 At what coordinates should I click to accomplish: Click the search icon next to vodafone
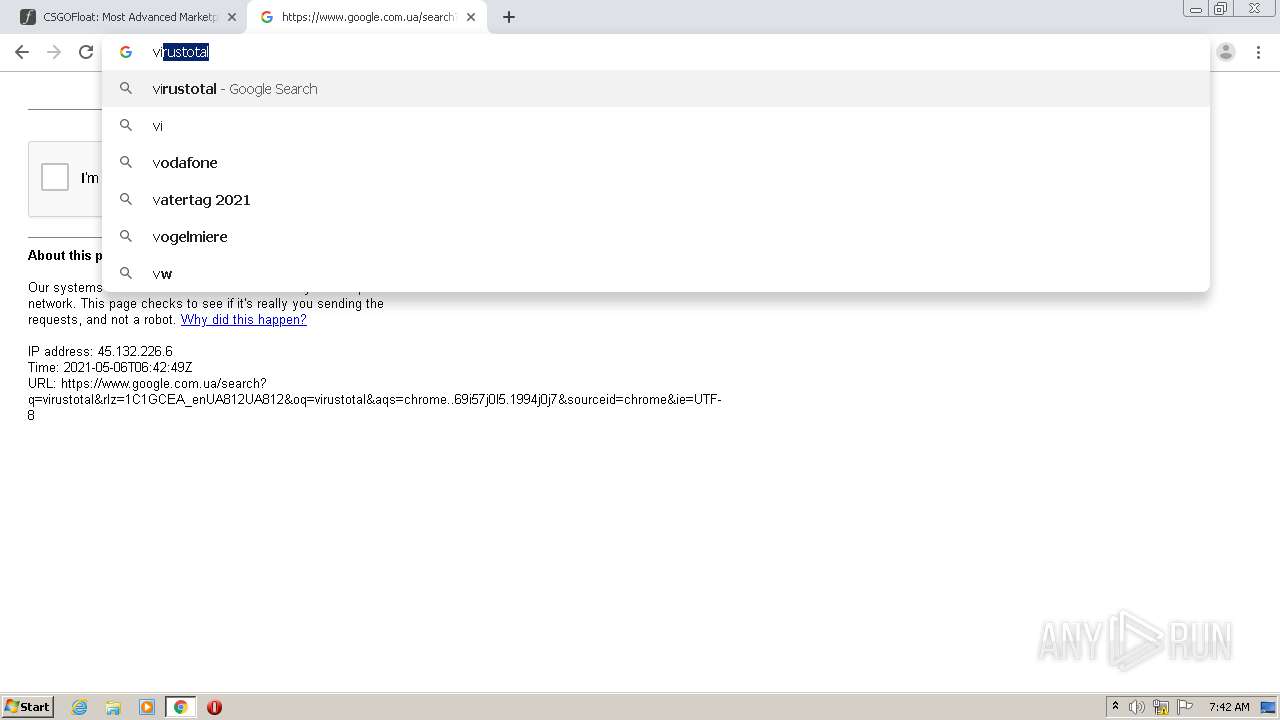[126, 162]
